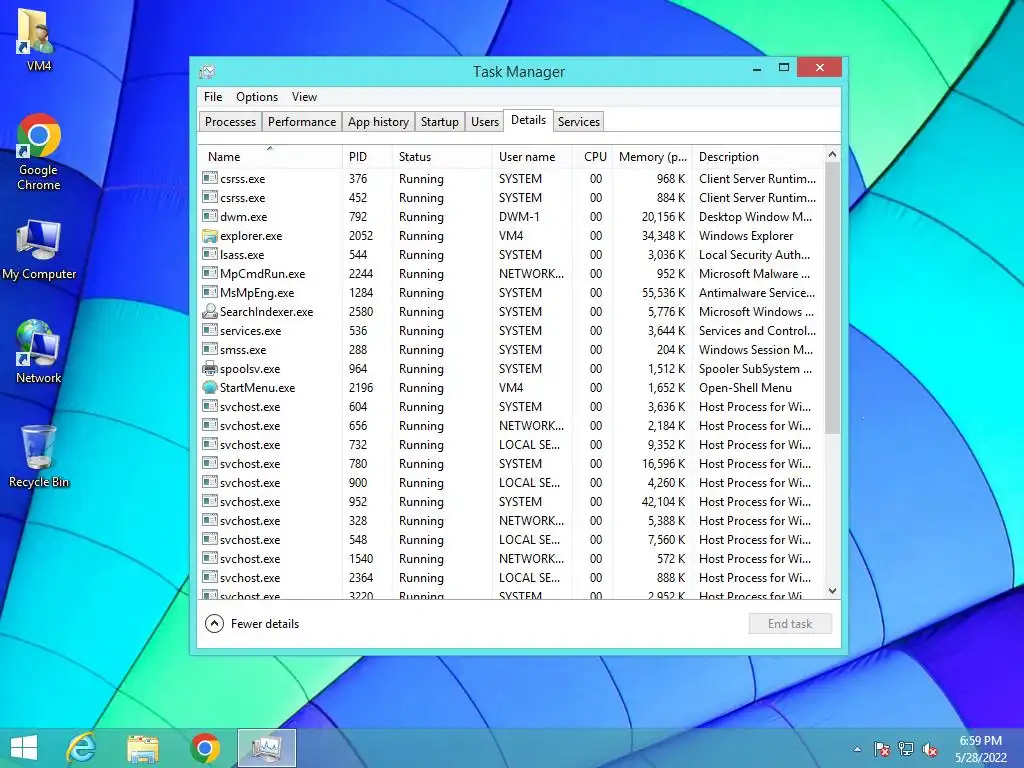Open the File menu
Viewport: 1024px width, 768px height.
[213, 97]
